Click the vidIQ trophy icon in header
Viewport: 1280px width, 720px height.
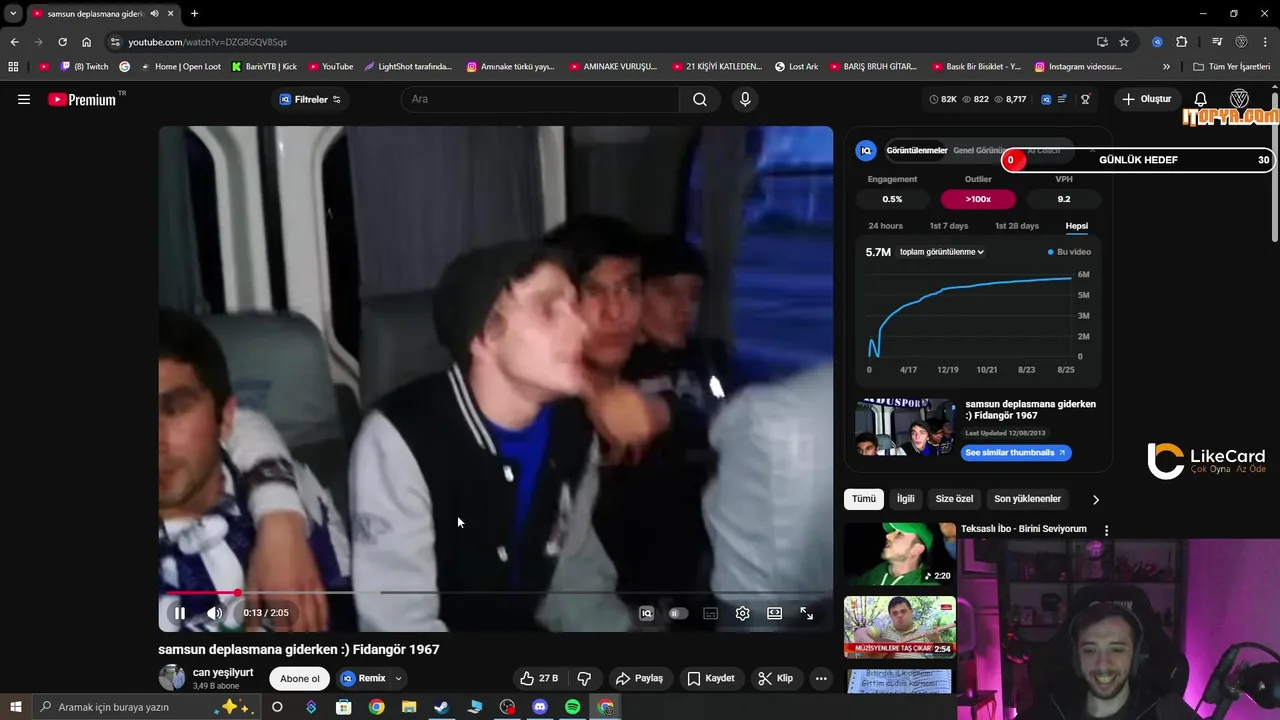click(1085, 99)
